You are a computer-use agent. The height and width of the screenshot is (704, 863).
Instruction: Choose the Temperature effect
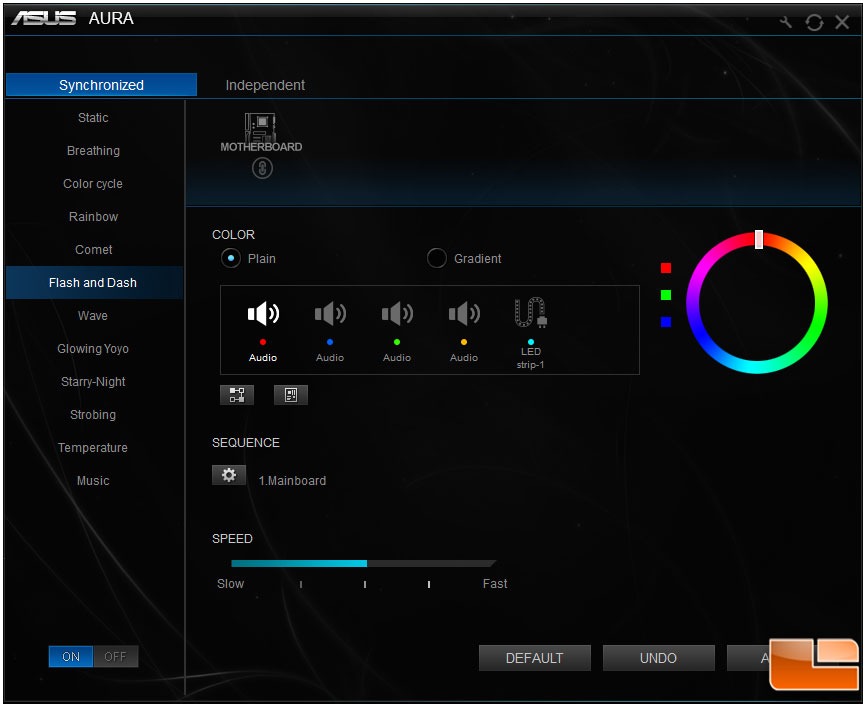(93, 448)
